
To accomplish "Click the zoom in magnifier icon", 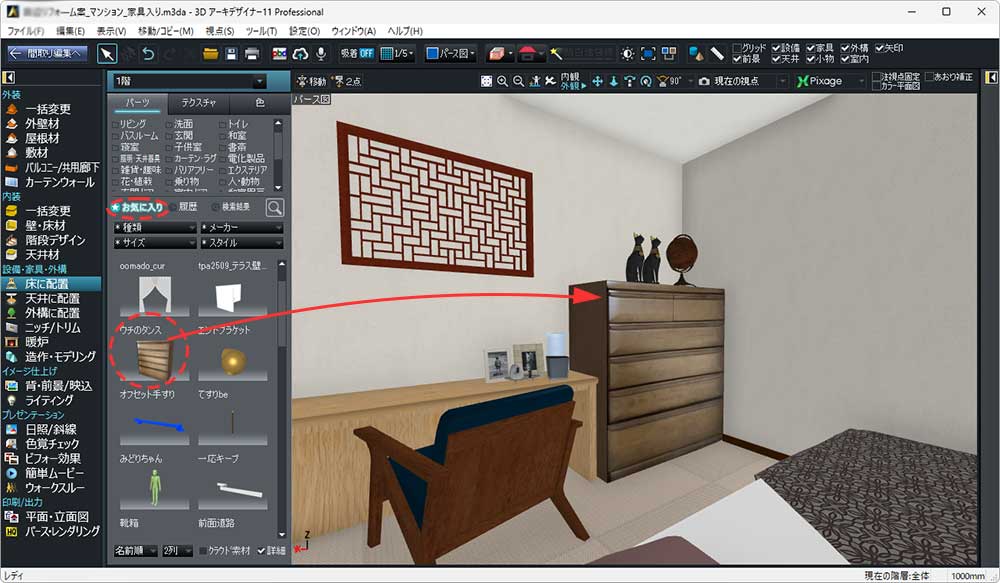I will pos(503,81).
